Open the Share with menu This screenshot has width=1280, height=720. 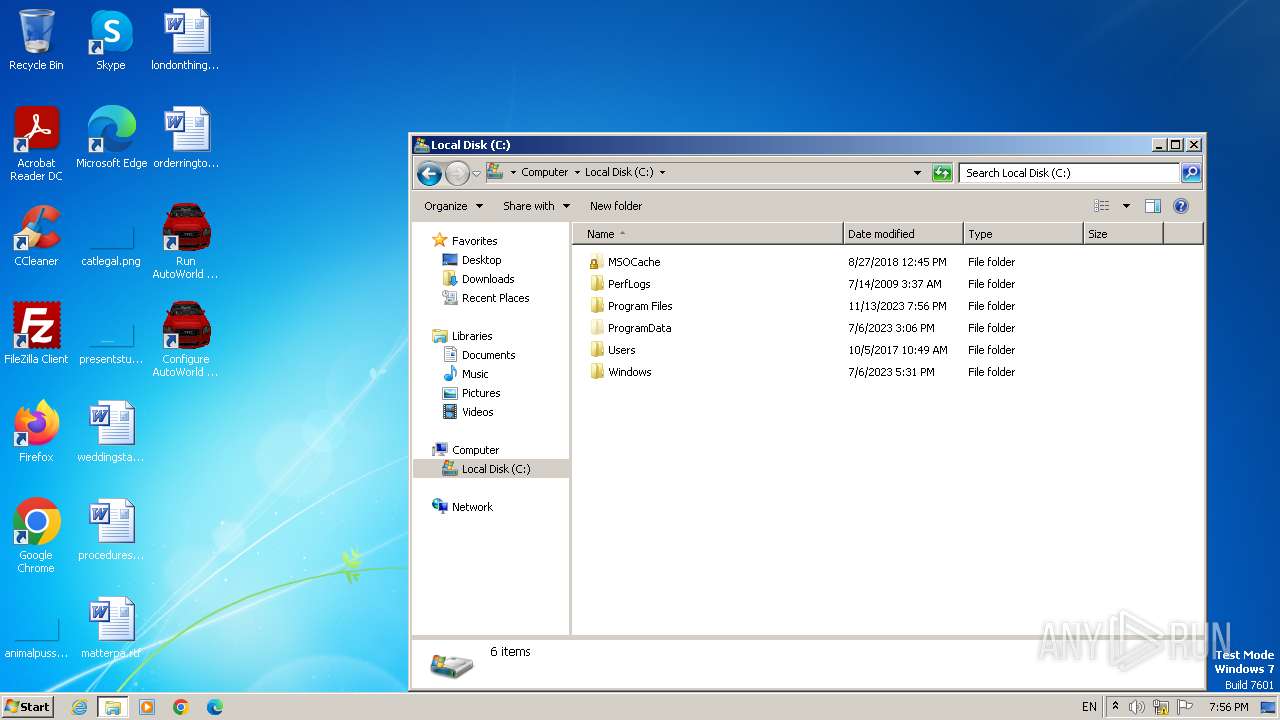(536, 206)
